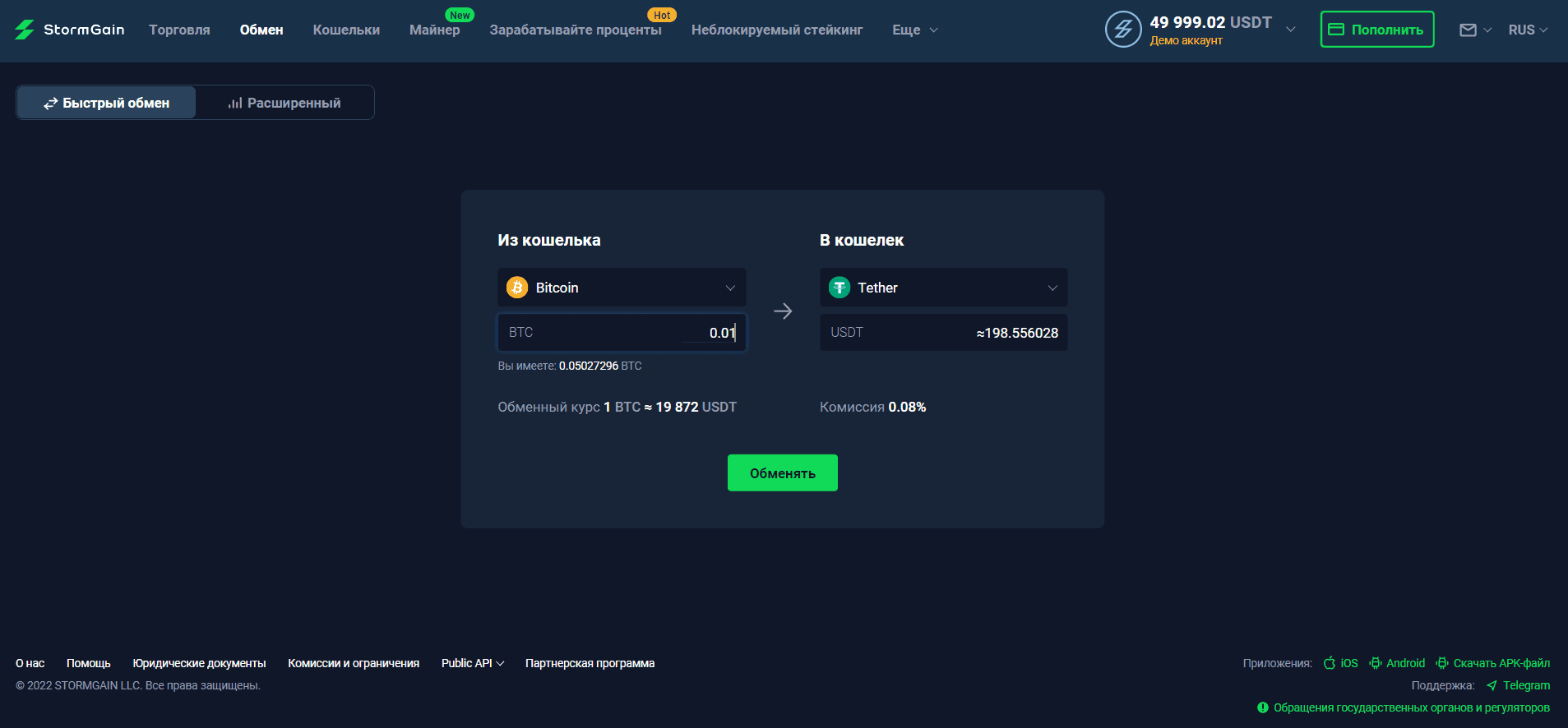Viewport: 1568px width, 728px height.
Task: Switch to Расширенный tab
Action: pos(284,103)
